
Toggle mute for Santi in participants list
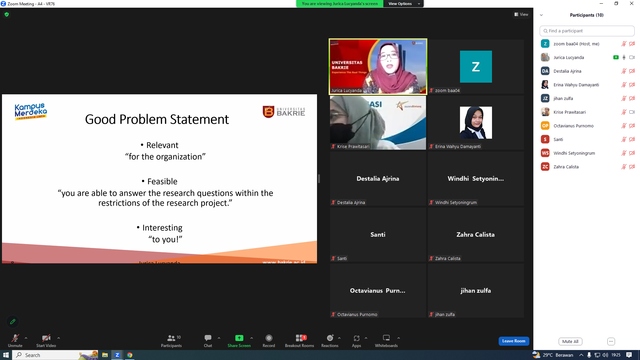pos(624,139)
